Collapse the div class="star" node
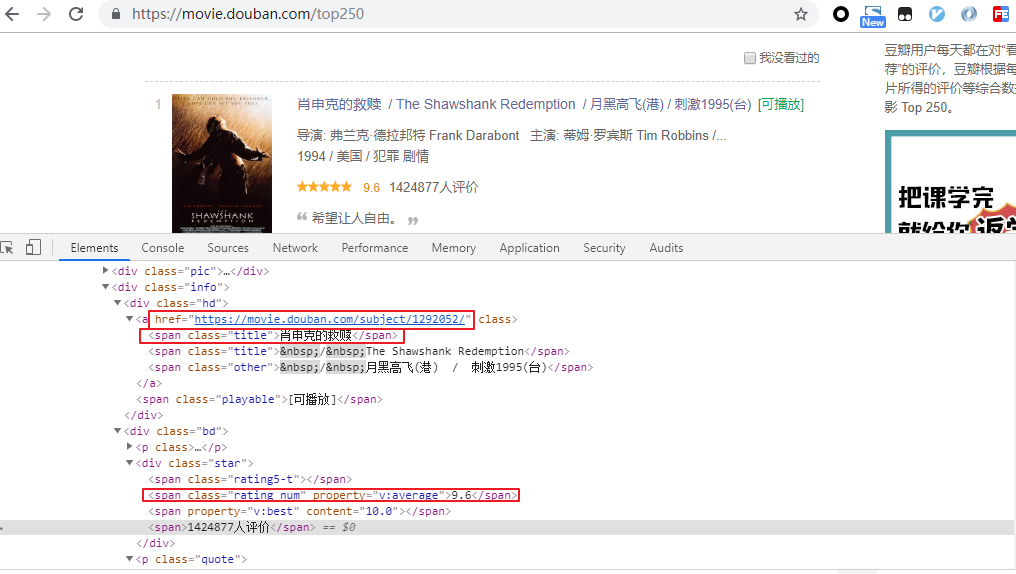 pyautogui.click(x=130, y=463)
